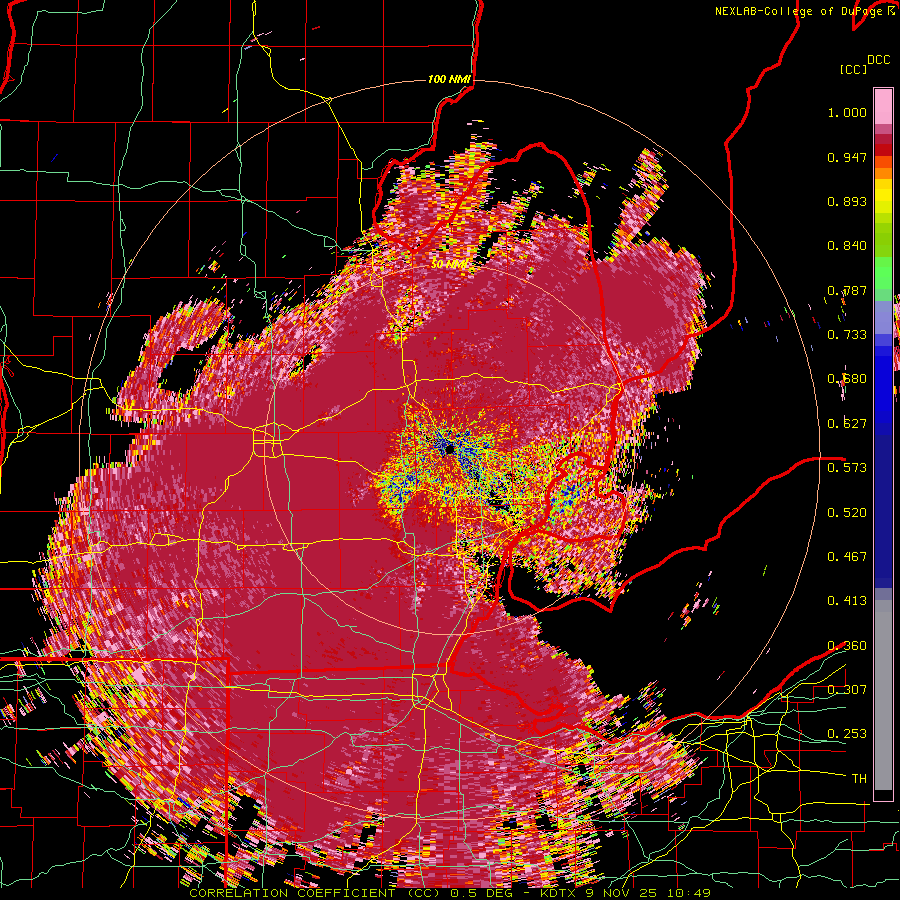Click the 100 NMI range ring label
The width and height of the screenshot is (900, 900).
tap(449, 79)
